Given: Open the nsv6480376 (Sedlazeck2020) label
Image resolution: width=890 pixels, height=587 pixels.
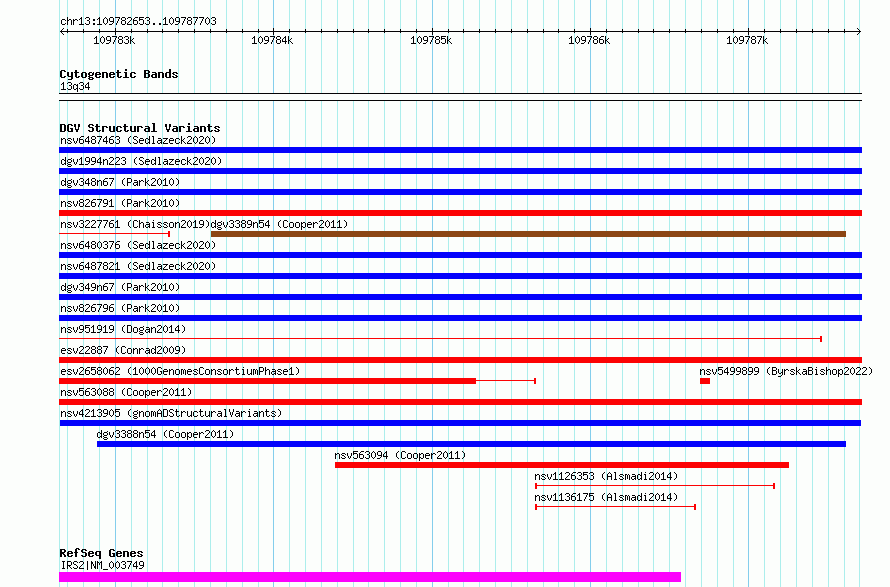Looking at the screenshot, I should pyautogui.click(x=138, y=245).
